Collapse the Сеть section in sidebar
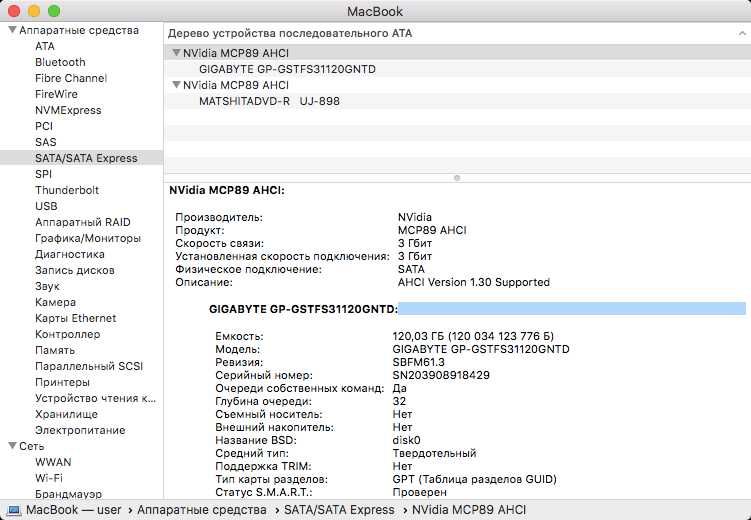This screenshot has width=751, height=520. click(12, 446)
